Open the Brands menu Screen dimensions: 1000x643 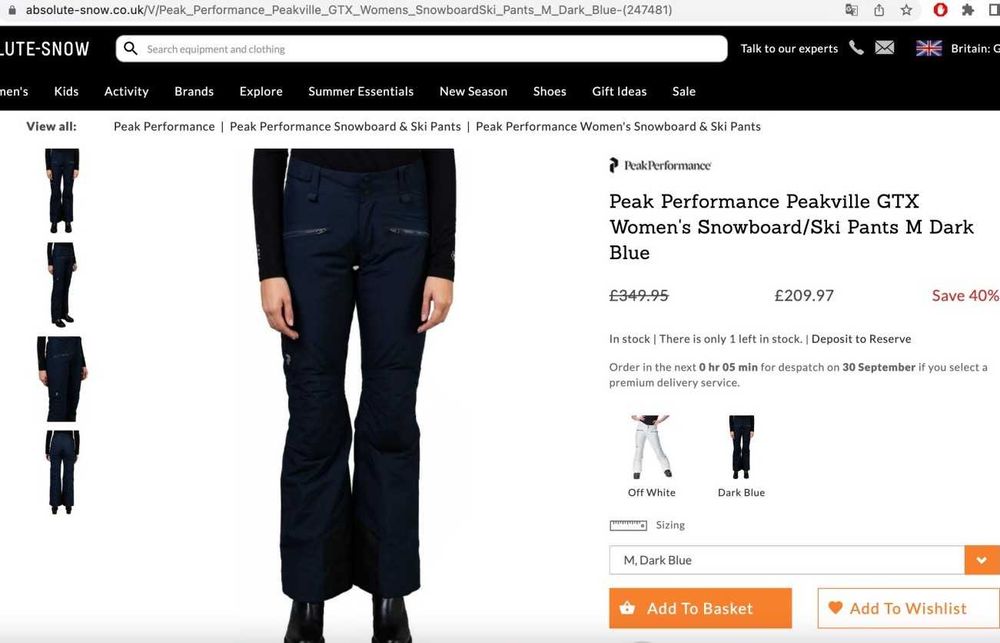pyautogui.click(x=194, y=91)
